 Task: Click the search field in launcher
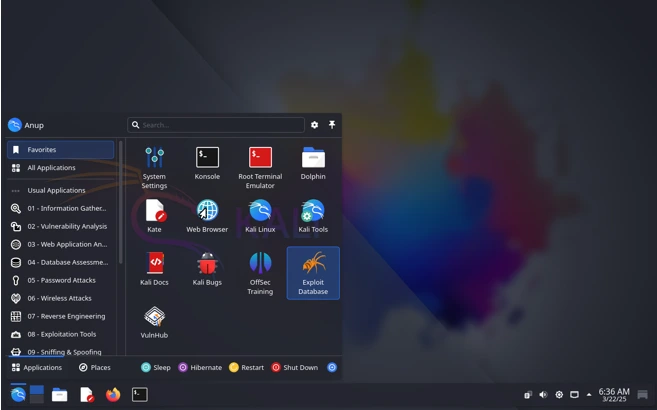point(216,125)
